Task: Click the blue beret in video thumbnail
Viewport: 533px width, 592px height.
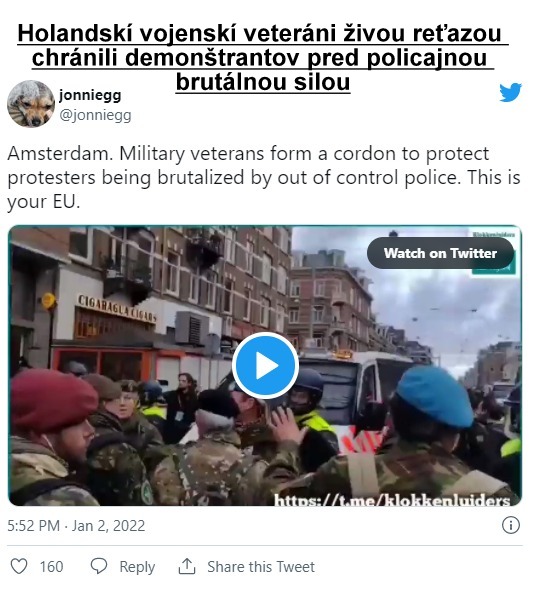Action: [434, 396]
